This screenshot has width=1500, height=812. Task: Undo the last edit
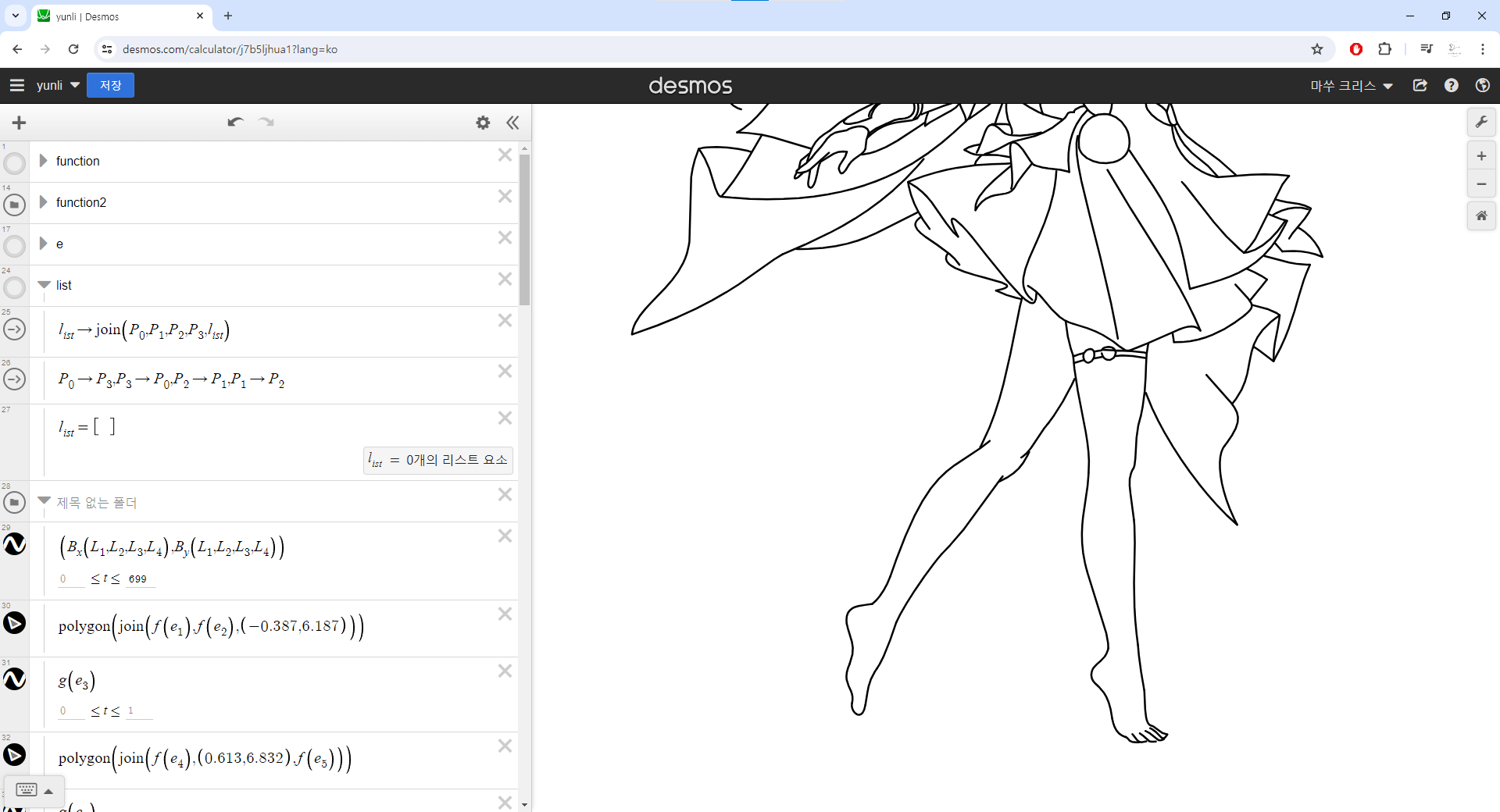point(235,122)
